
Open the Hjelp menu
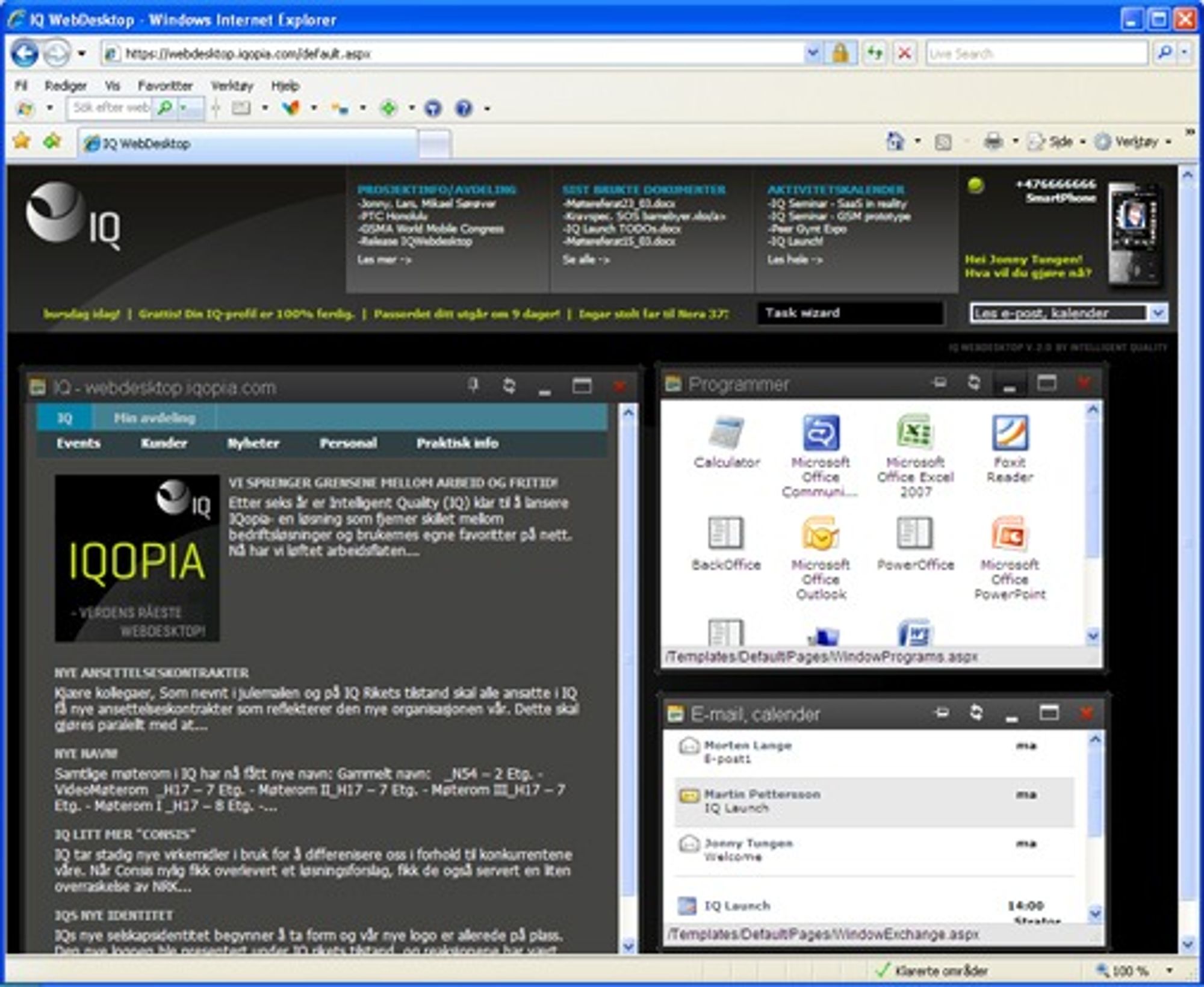click(x=285, y=85)
